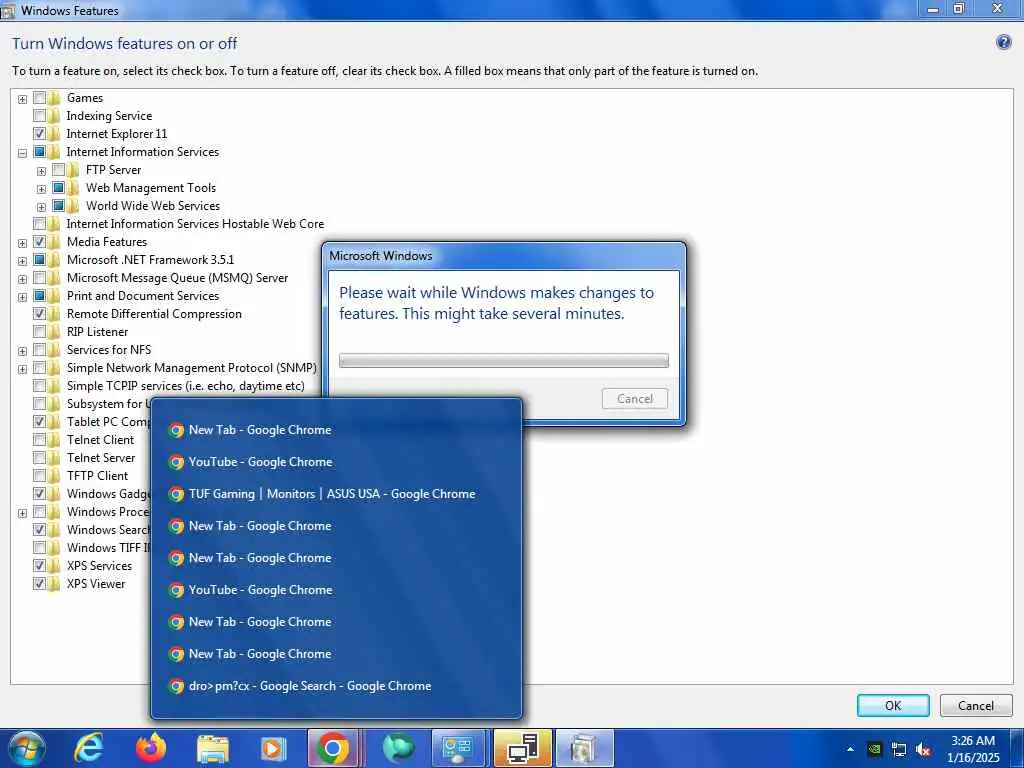The height and width of the screenshot is (768, 1024).
Task: Launch Internet Explorer from the taskbar
Action: coord(88,748)
